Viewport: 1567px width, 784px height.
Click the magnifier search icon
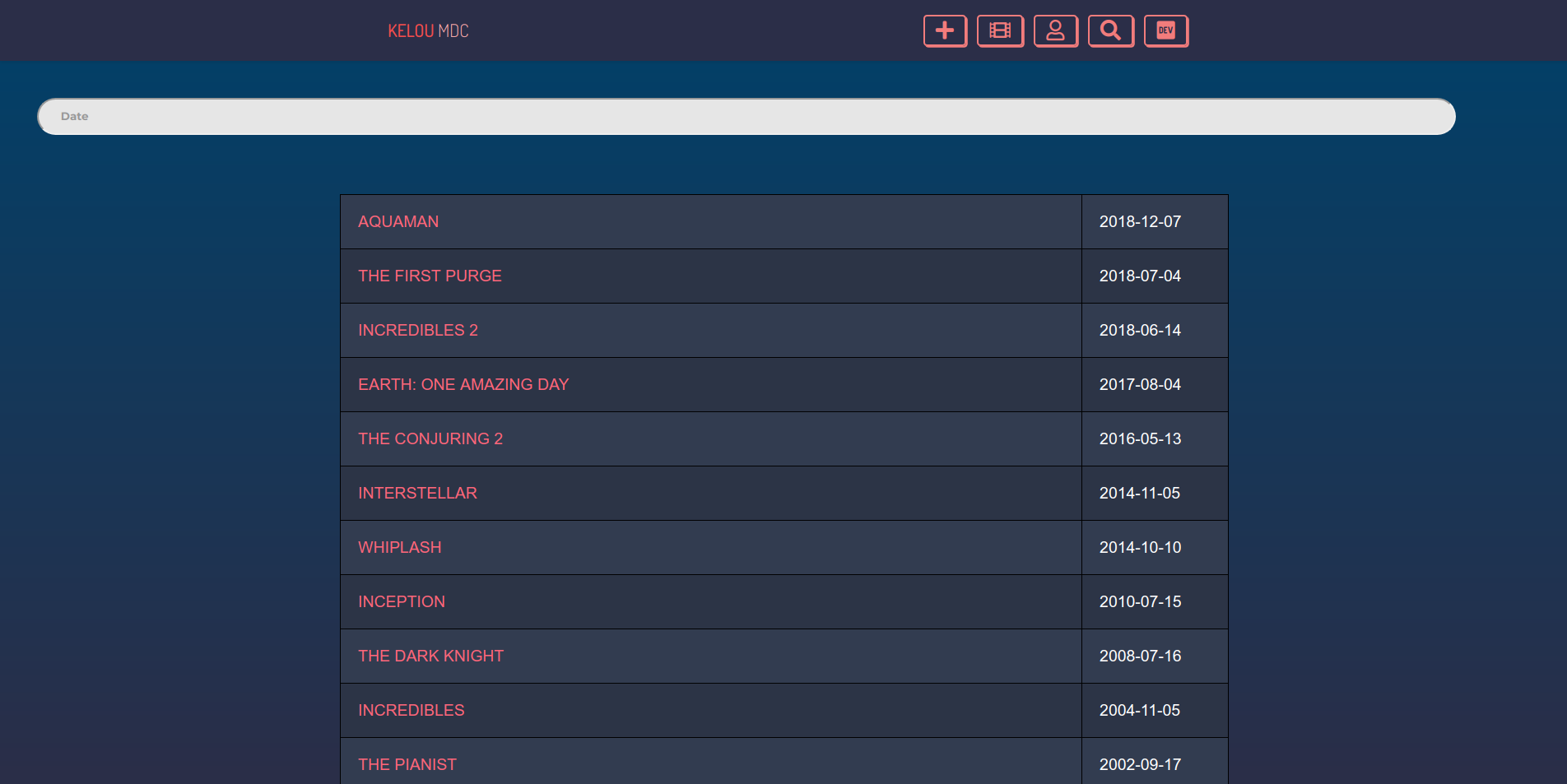point(1110,31)
